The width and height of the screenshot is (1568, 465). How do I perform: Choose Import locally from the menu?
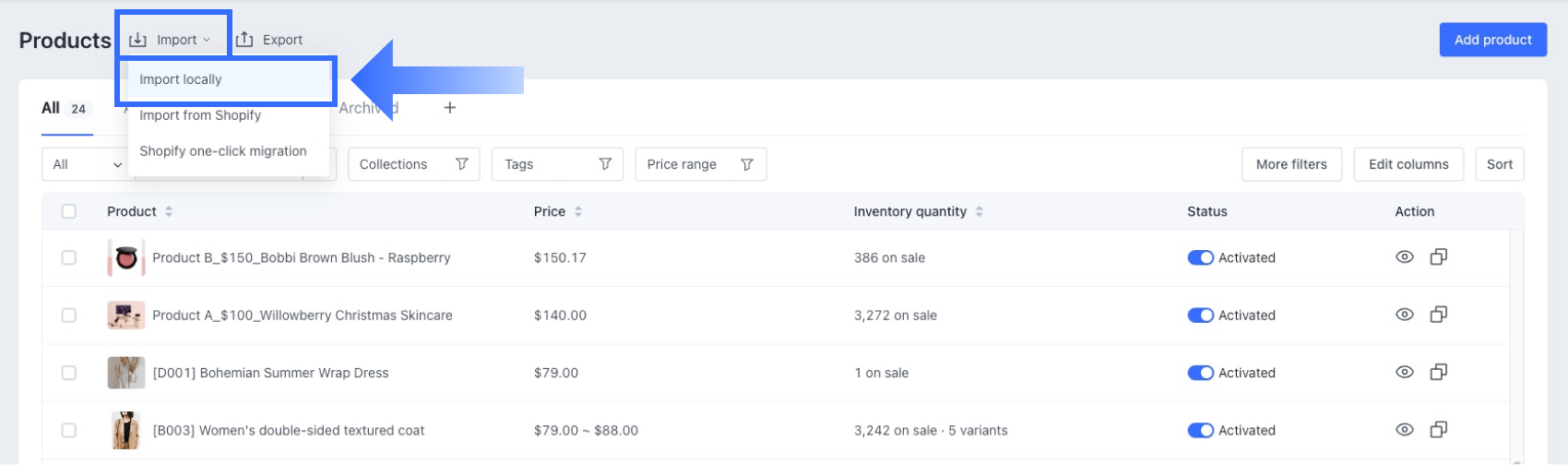click(181, 79)
